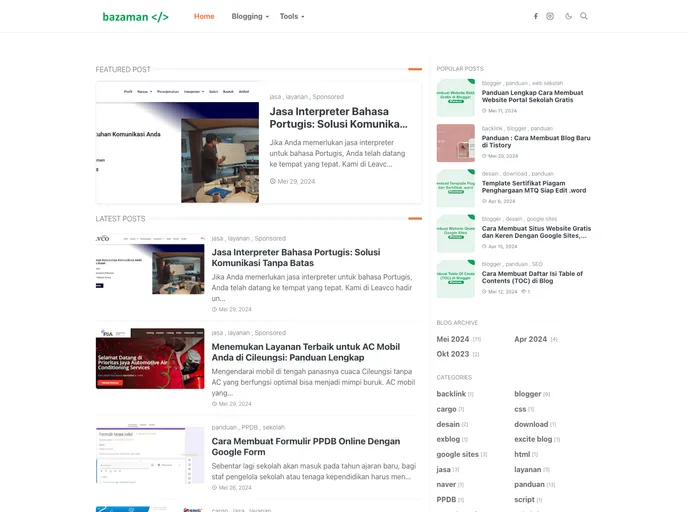Click the search magnifier icon
The image size is (688, 512).
point(584,16)
